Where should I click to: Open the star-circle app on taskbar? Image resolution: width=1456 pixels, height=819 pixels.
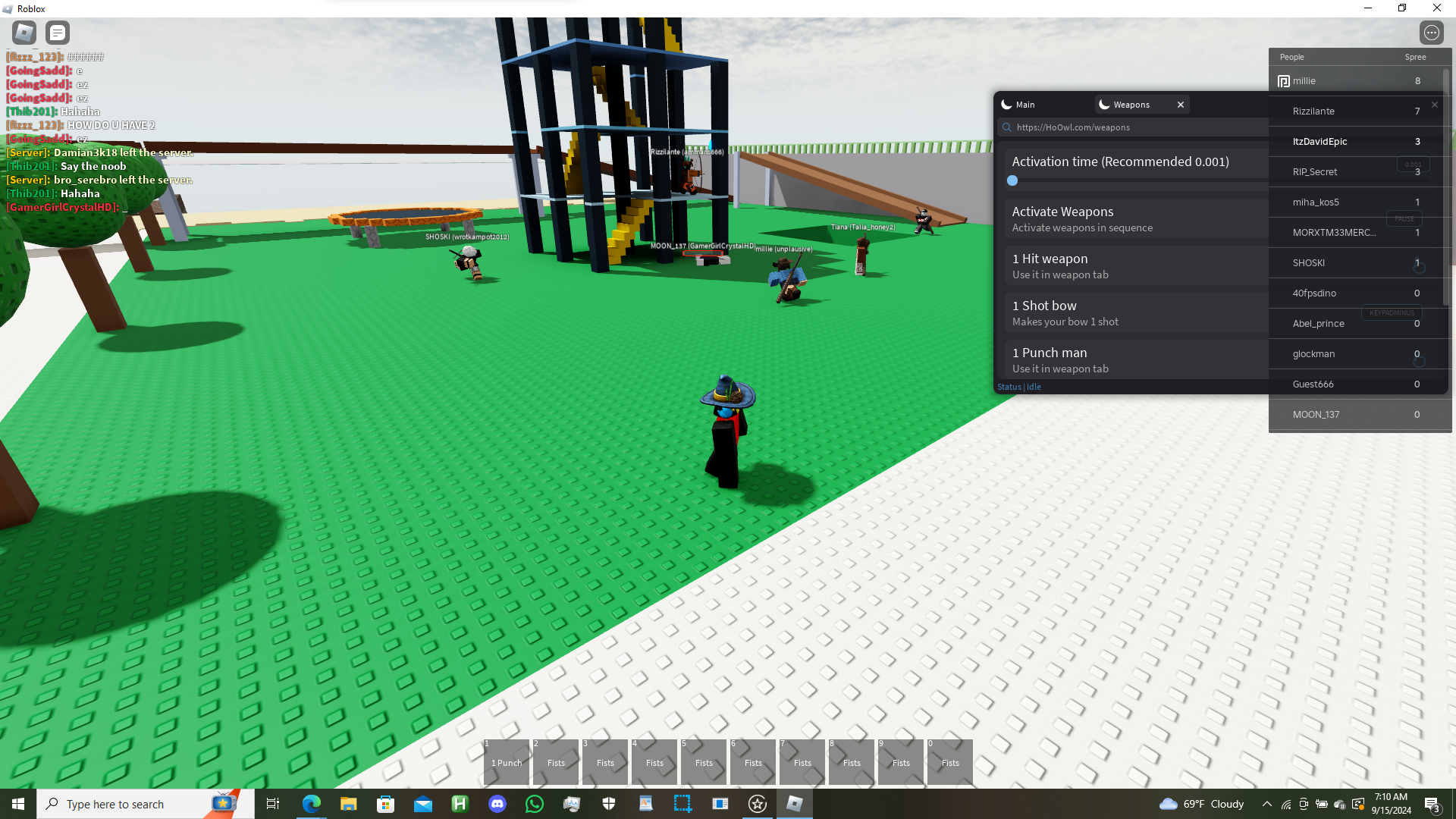tap(757, 804)
